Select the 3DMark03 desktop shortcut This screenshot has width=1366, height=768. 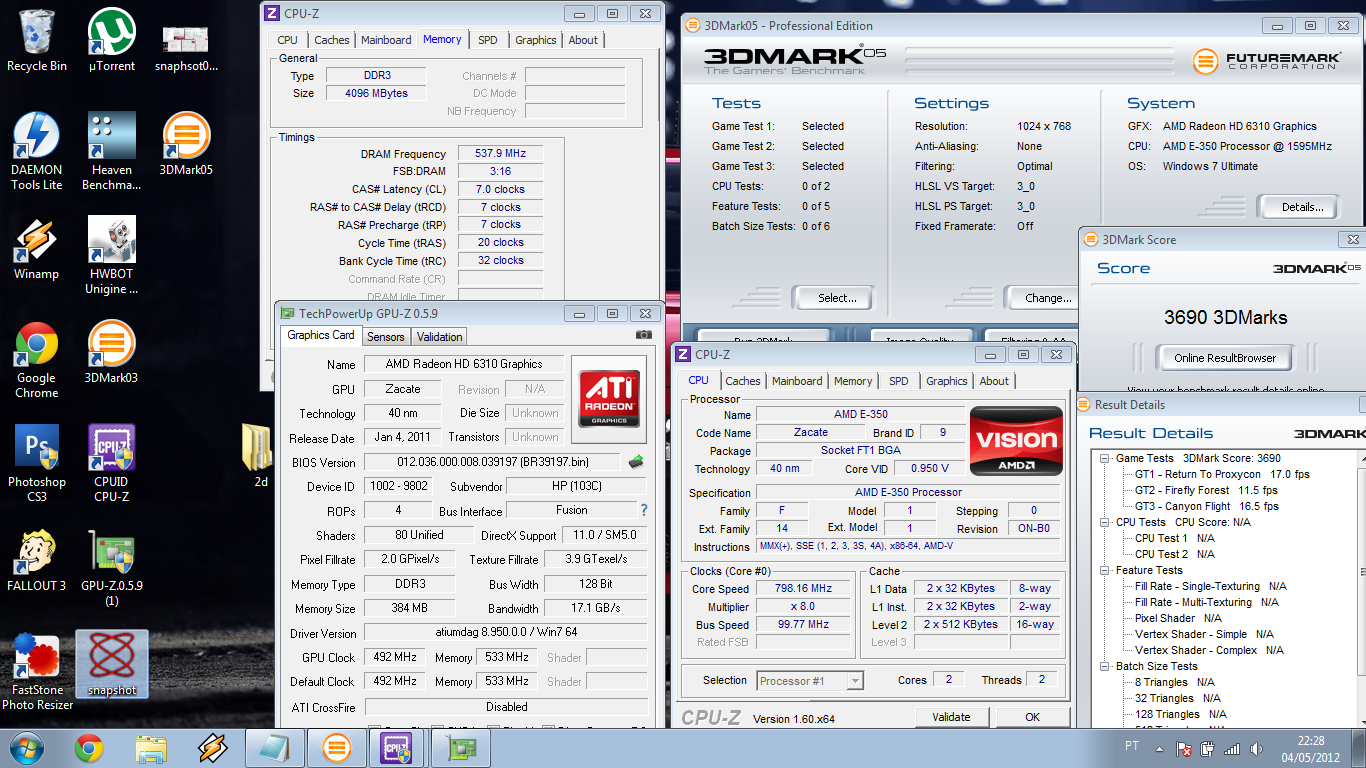pyautogui.click(x=112, y=352)
